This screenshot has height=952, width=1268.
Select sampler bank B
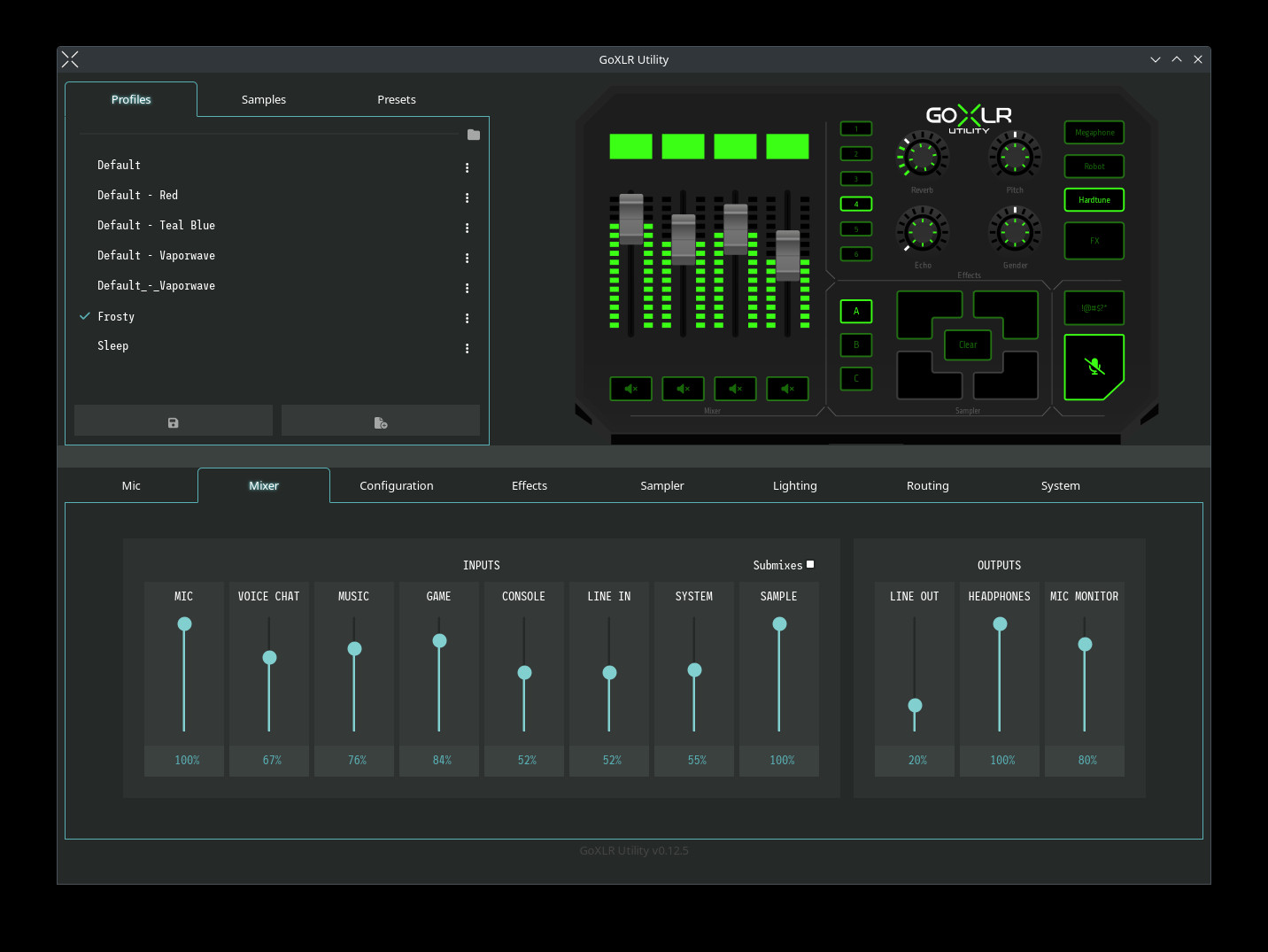click(856, 345)
